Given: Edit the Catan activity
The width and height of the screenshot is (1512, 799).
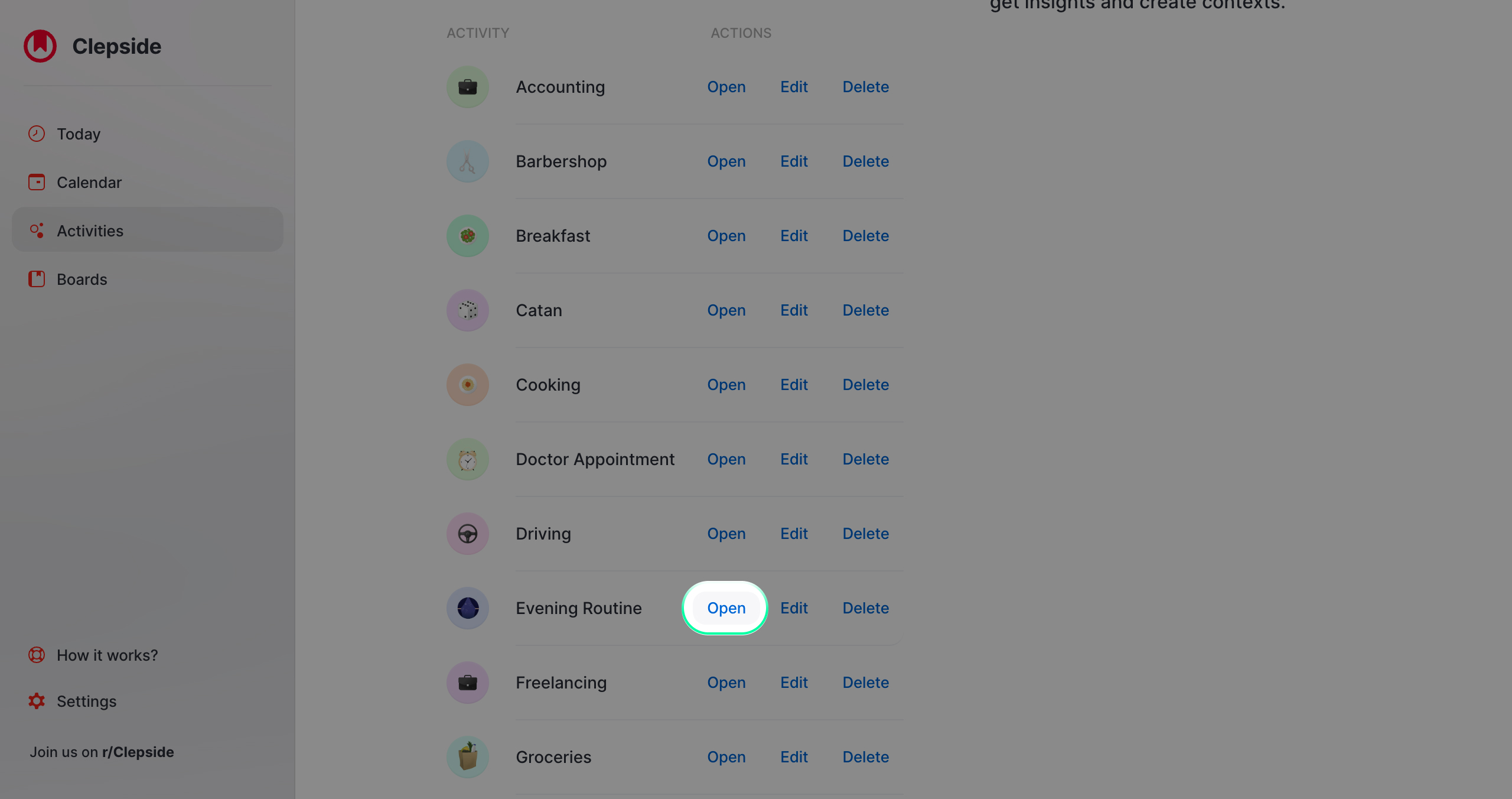Looking at the screenshot, I should (x=794, y=310).
